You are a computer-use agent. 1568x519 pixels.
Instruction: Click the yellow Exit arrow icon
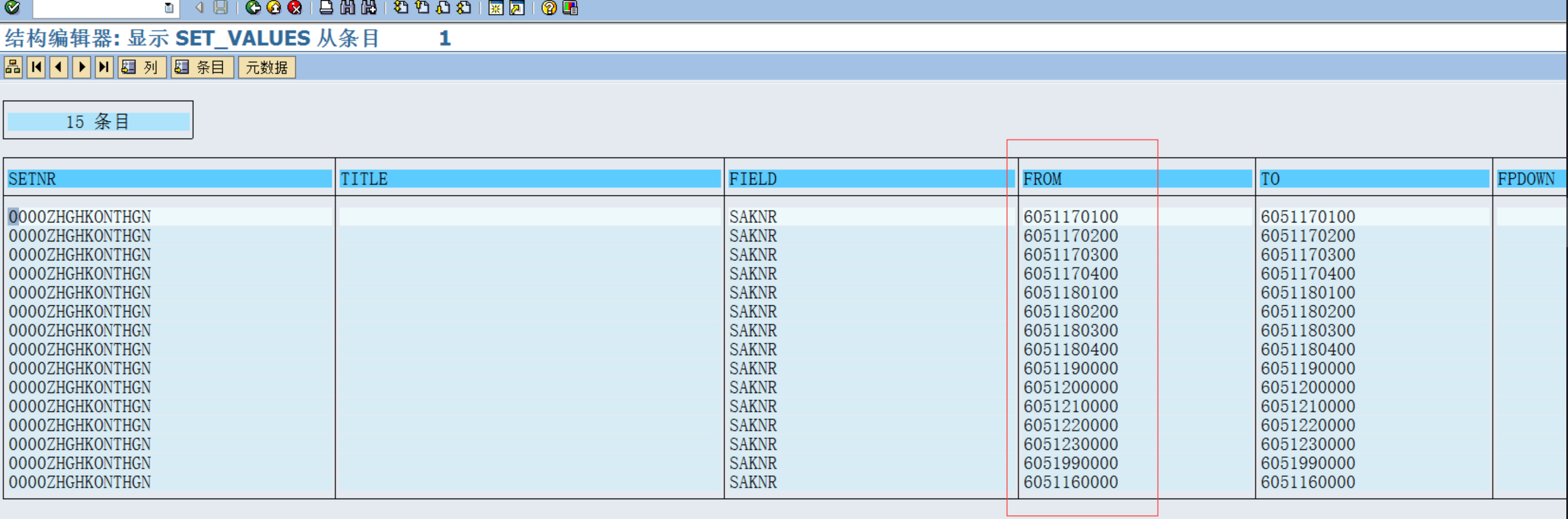coord(274,7)
